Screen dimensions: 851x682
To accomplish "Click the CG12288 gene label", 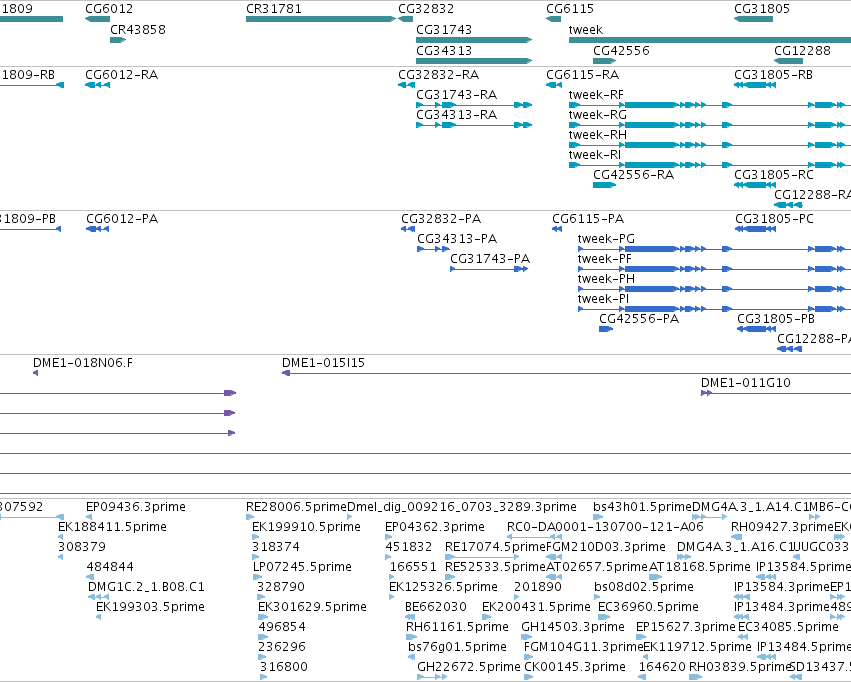I will (x=802, y=51).
